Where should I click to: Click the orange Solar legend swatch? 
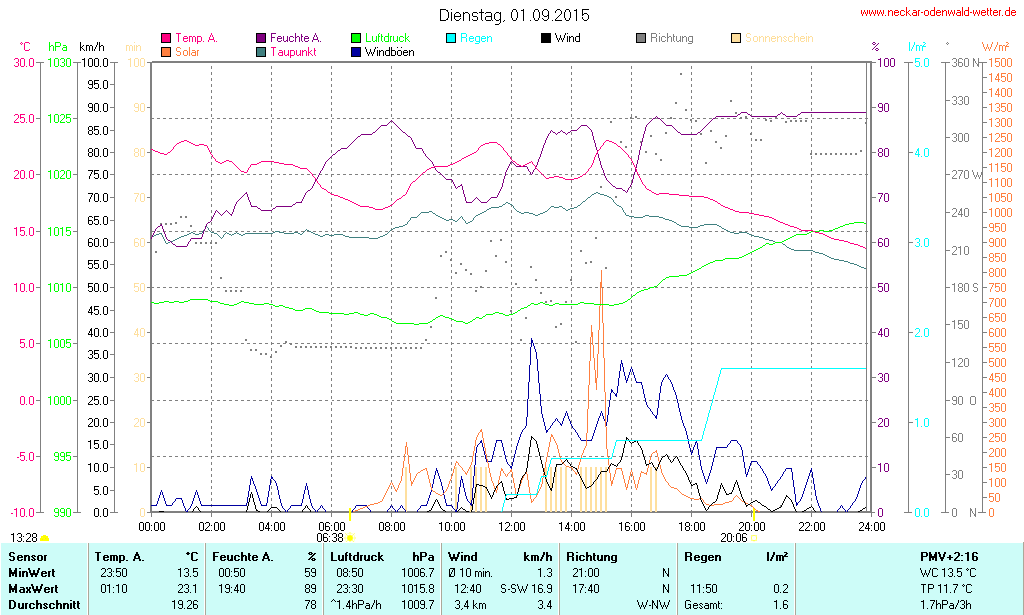tap(166, 51)
